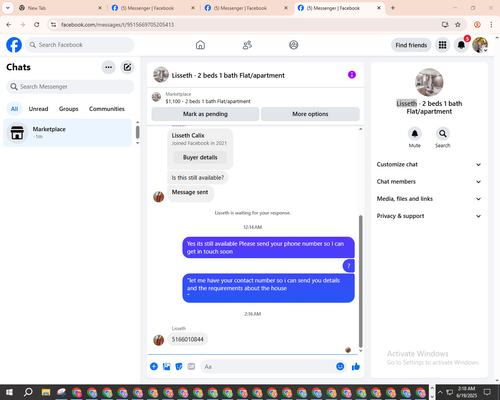Screen dimensions: 500x400
Task: Select the Communities filter
Action: (107, 109)
